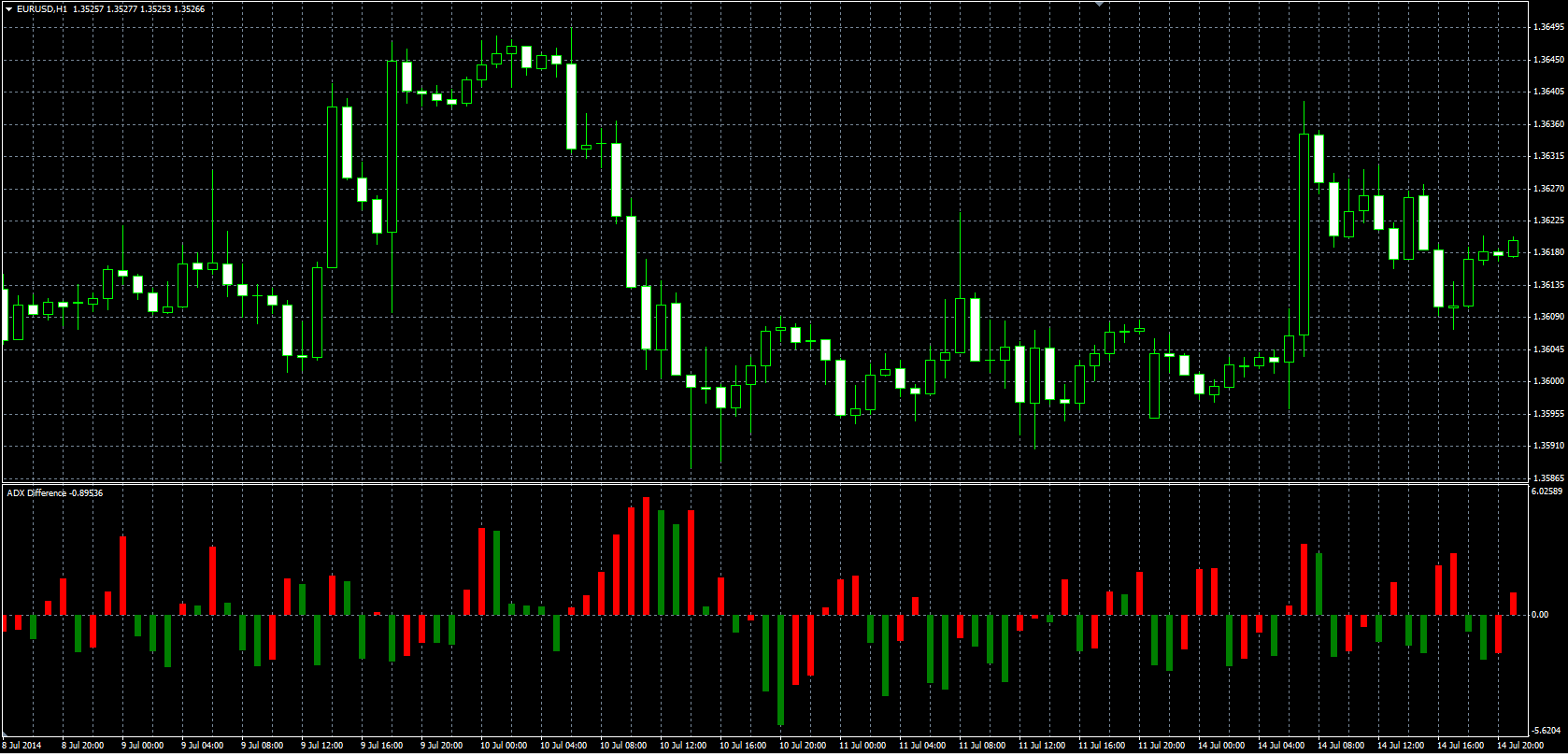Click the 14 Jul 00:00 time label
Screen dimensions: 1568x755
pos(1221,746)
